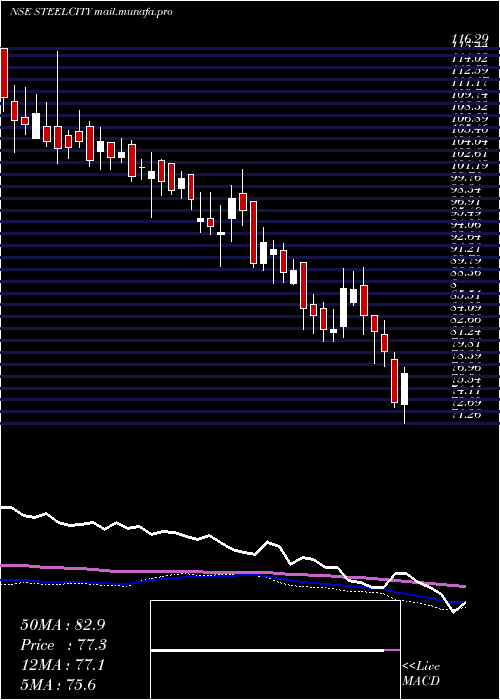The height and width of the screenshot is (700, 500).
Task: Click the 104.04 price axis label
Action: [468, 143]
